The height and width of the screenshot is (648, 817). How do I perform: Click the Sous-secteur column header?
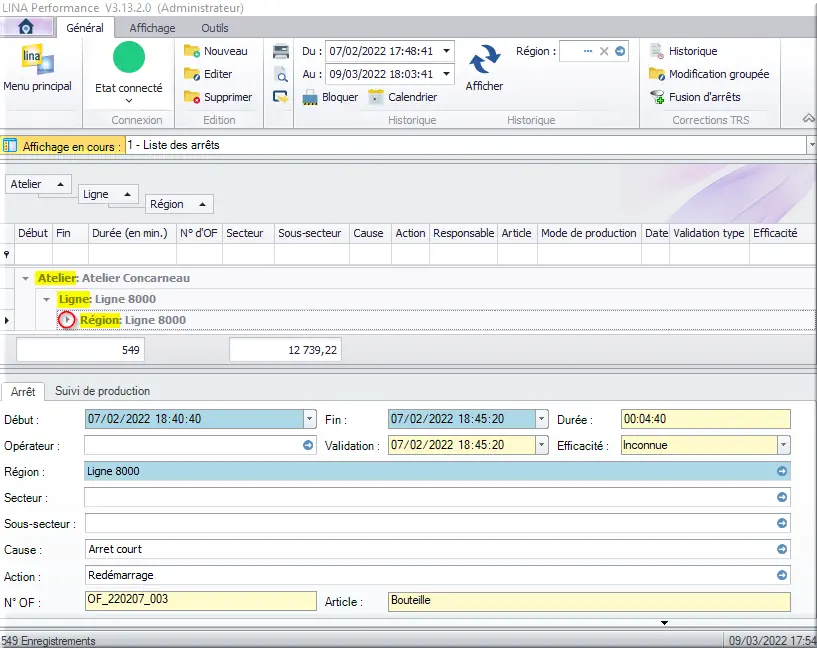pos(310,233)
